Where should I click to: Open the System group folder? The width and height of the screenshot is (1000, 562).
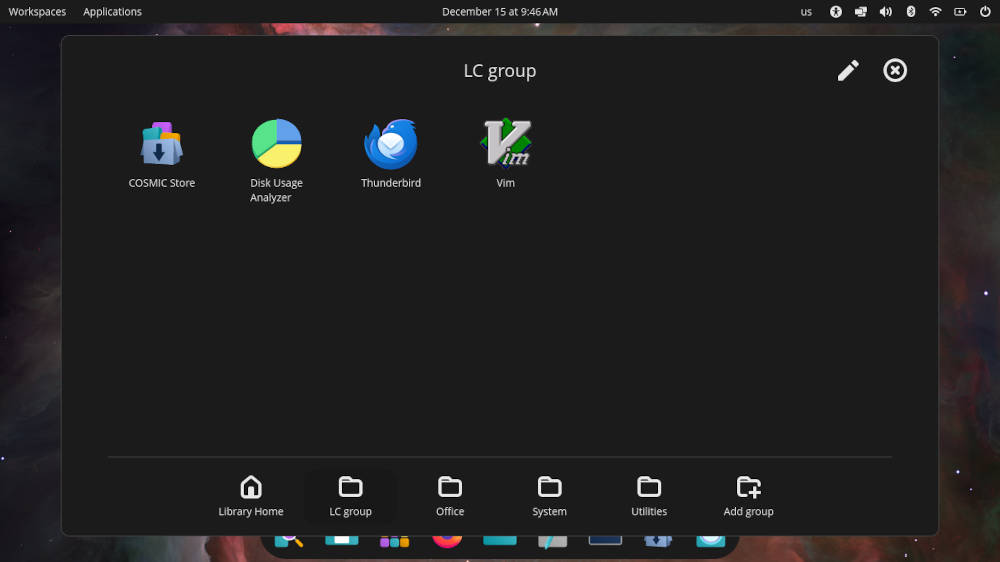click(549, 496)
